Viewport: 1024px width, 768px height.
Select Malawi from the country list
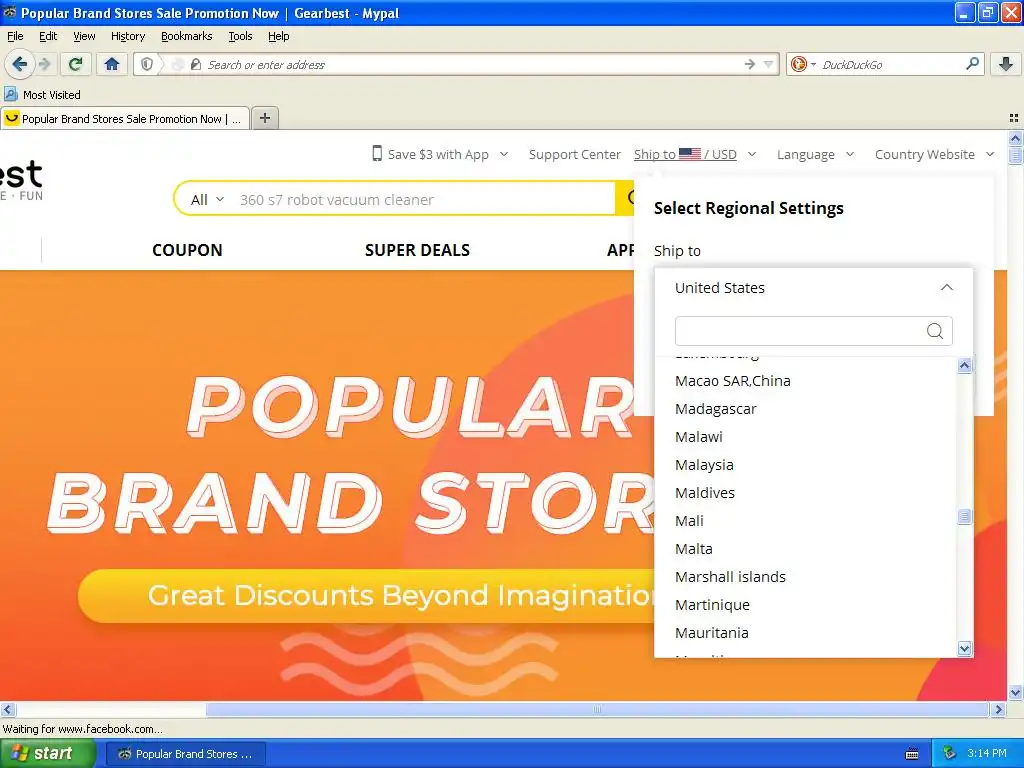coord(698,437)
